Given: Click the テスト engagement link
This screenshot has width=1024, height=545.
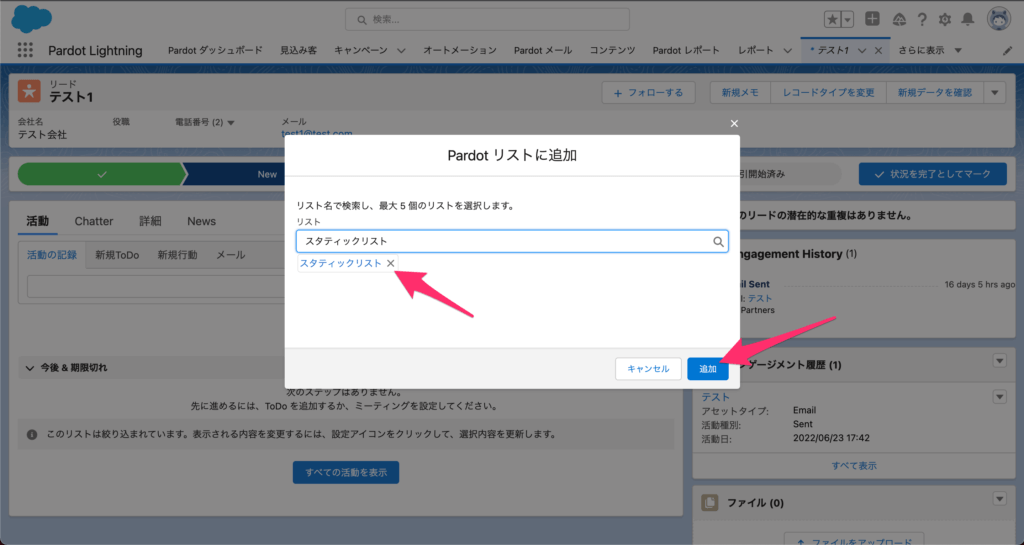Looking at the screenshot, I should pyautogui.click(x=715, y=397).
